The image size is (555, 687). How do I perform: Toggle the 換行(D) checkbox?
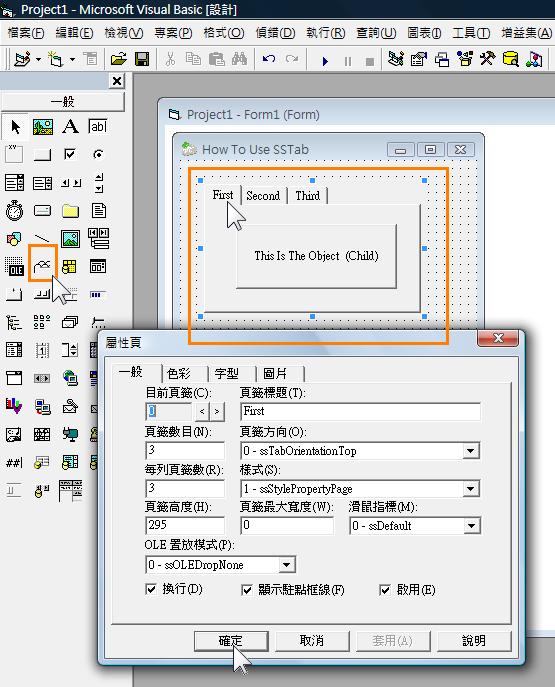(x=151, y=589)
